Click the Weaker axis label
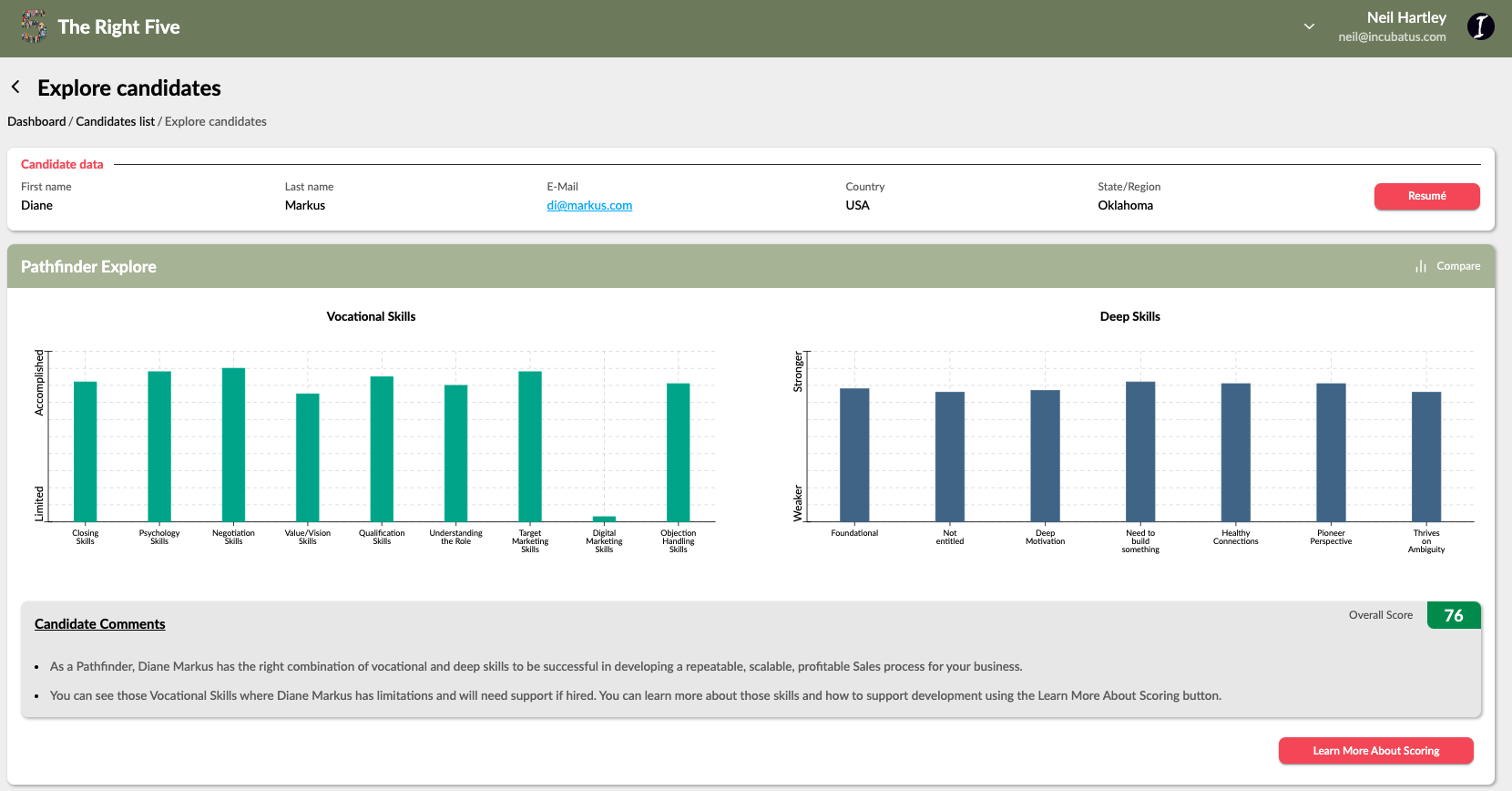Screen dimensions: 1512x791 tap(799, 503)
